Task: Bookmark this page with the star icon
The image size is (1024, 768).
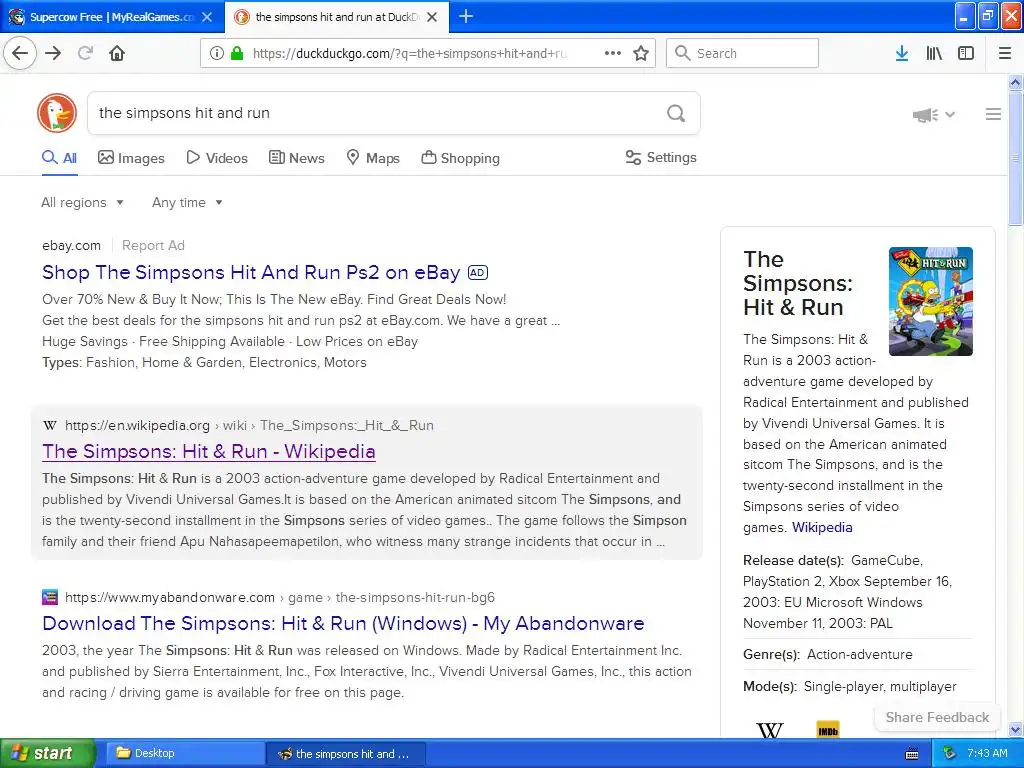Action: coord(641,53)
